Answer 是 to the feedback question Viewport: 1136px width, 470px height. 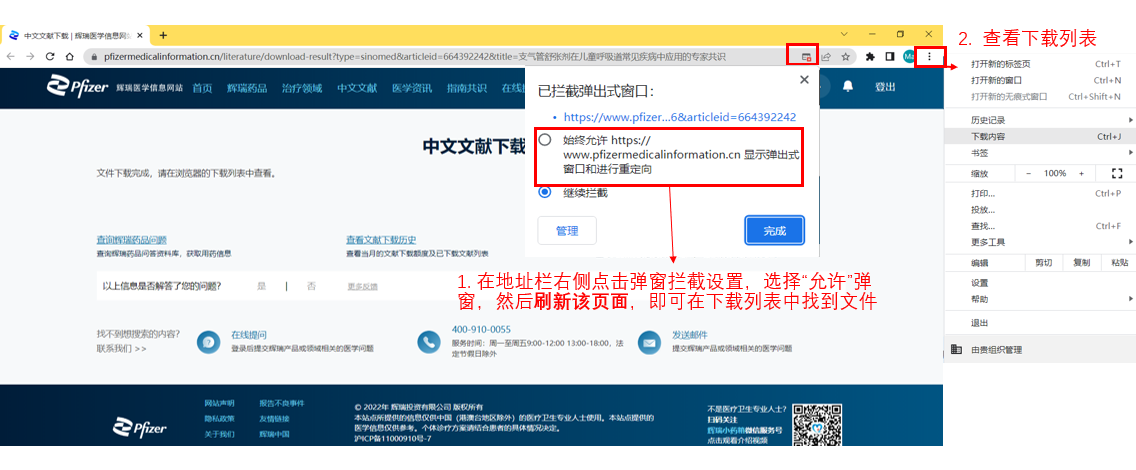click(262, 286)
